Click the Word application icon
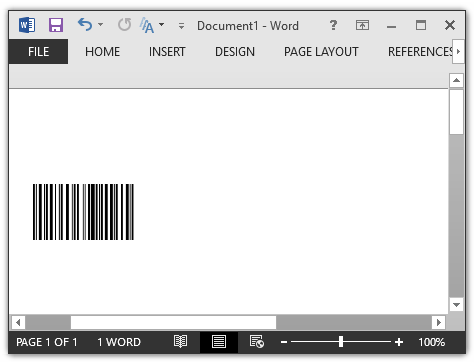This screenshot has width=476, height=364. (27, 25)
